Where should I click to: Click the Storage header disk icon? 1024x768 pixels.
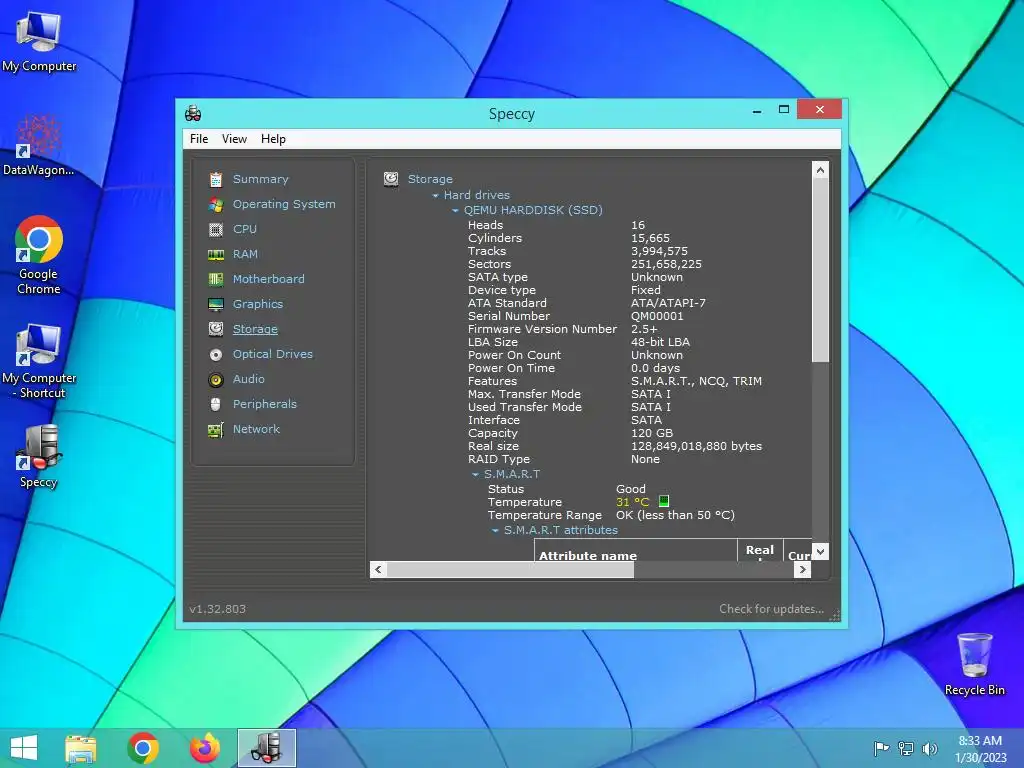[x=391, y=178]
